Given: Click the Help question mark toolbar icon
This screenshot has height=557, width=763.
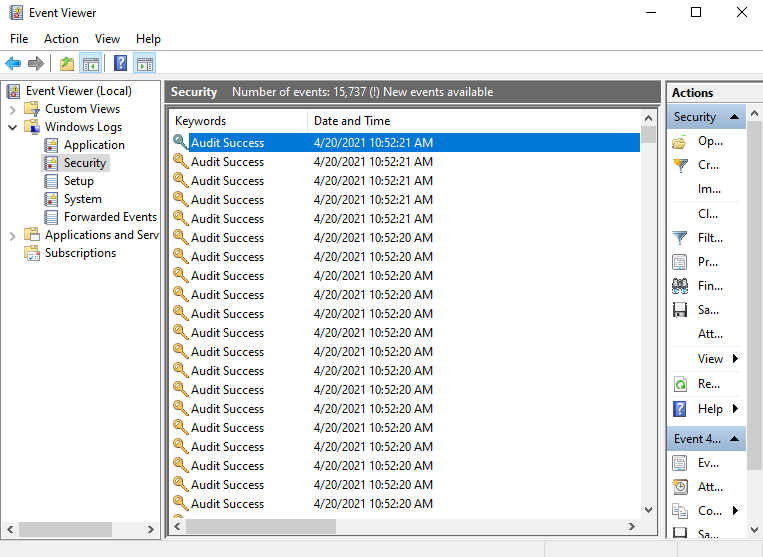Looking at the screenshot, I should (120, 63).
